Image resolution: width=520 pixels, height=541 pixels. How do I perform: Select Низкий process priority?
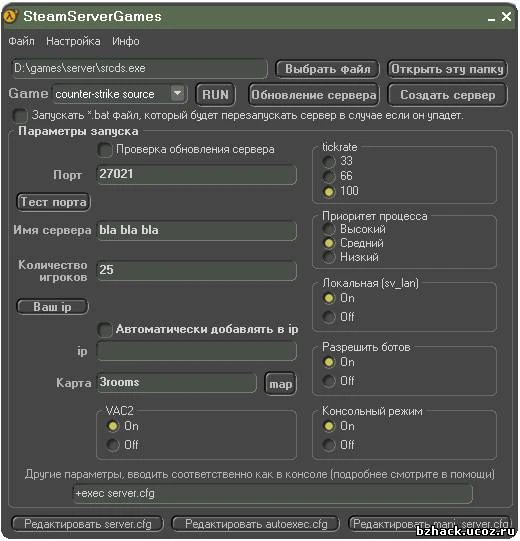(x=329, y=257)
